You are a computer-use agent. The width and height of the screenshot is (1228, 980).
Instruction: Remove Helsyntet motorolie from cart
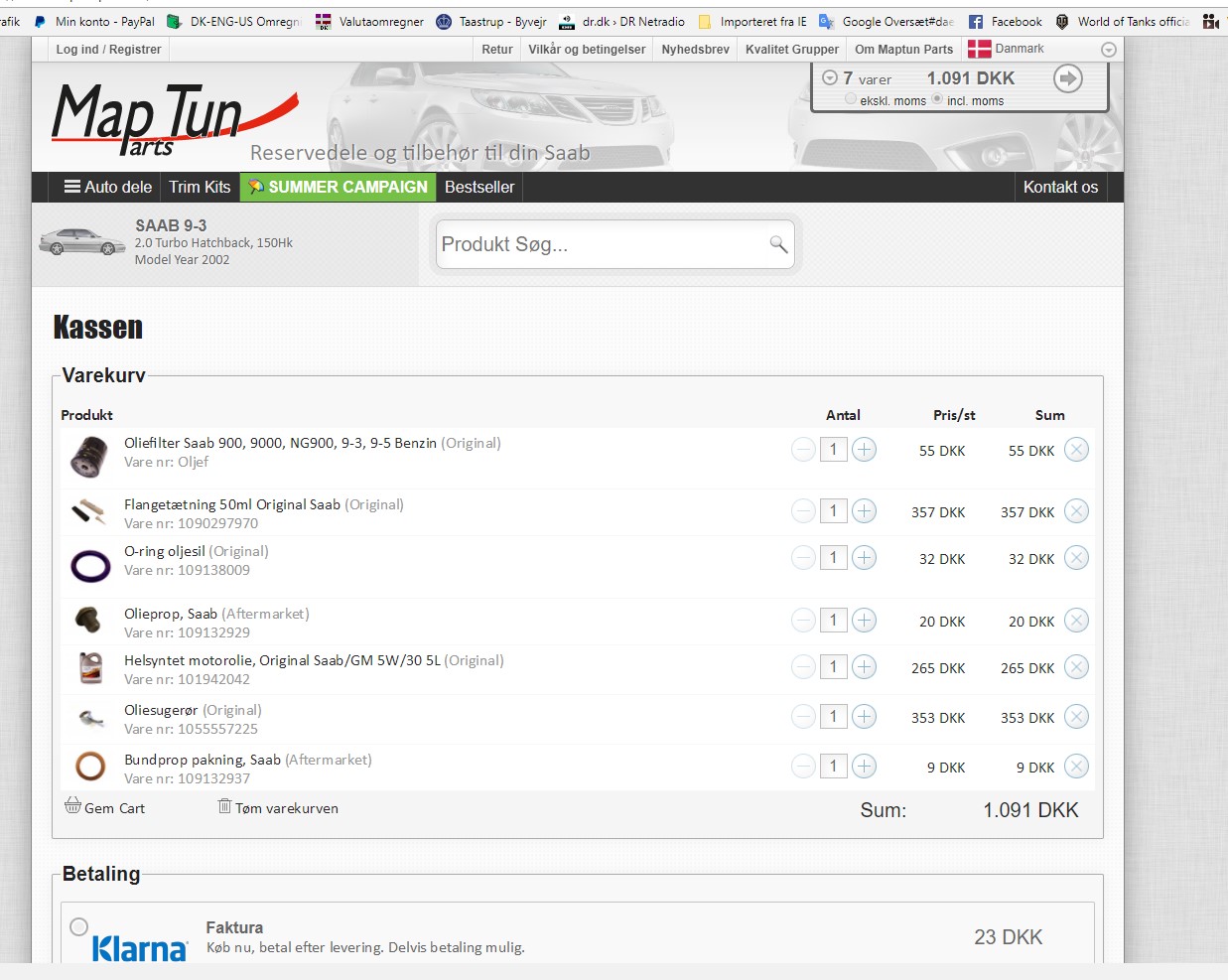[1076, 667]
